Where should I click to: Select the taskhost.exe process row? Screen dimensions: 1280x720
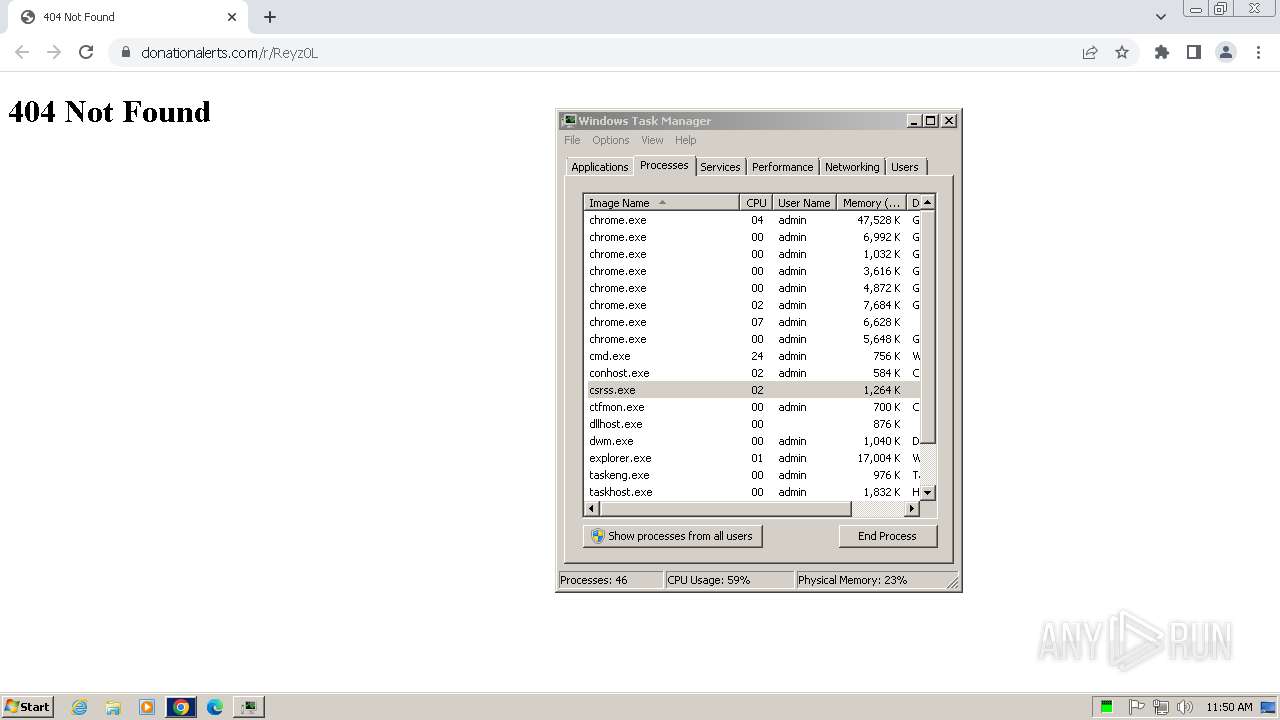[x=752, y=492]
